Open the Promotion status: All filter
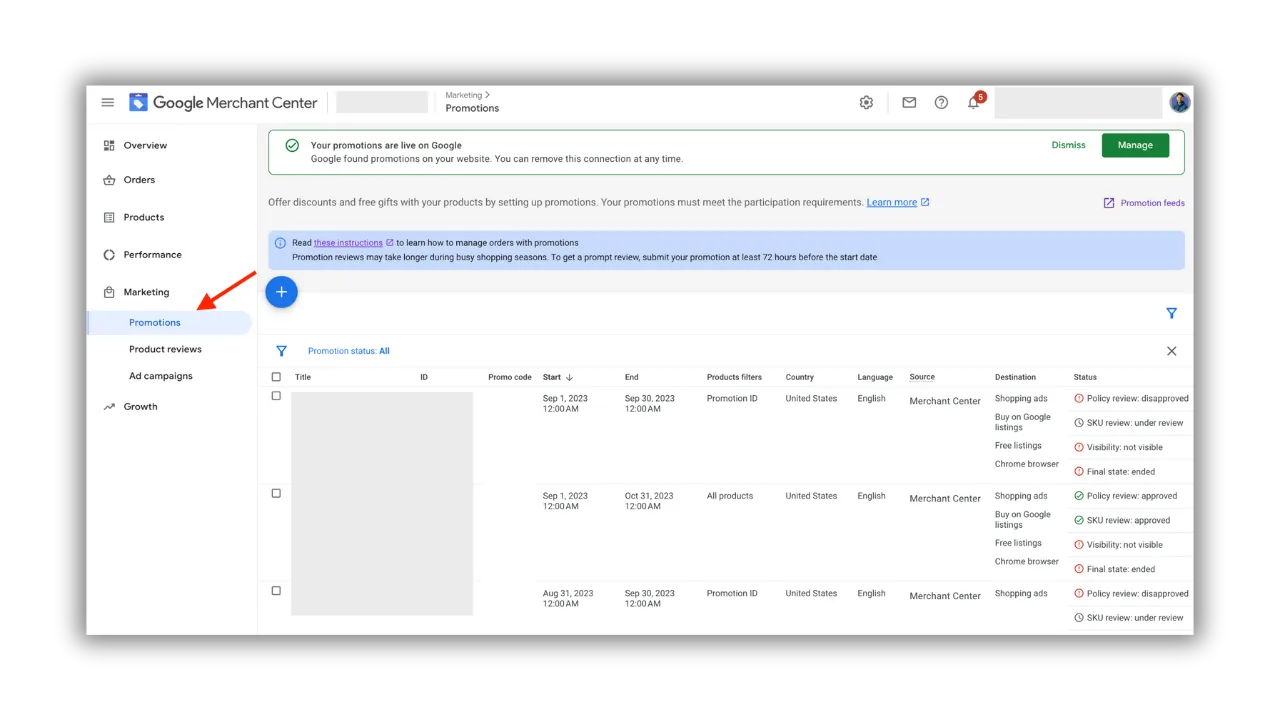This screenshot has width=1280, height=720. tap(349, 351)
